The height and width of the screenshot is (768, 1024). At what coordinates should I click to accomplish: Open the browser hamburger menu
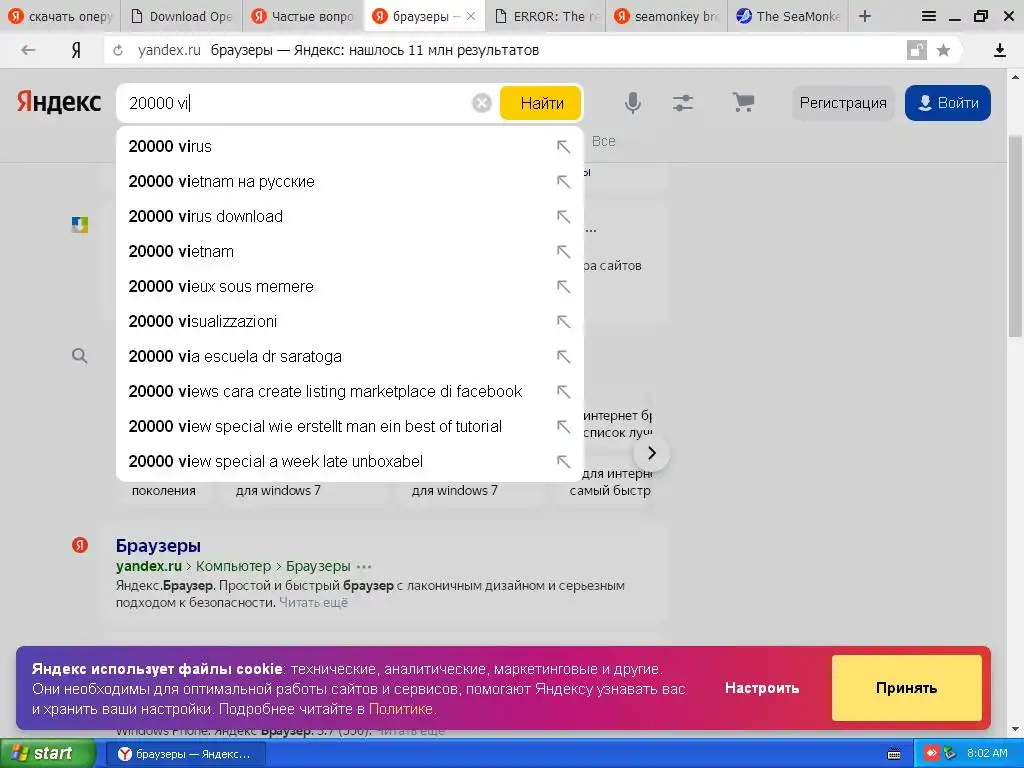coord(929,16)
